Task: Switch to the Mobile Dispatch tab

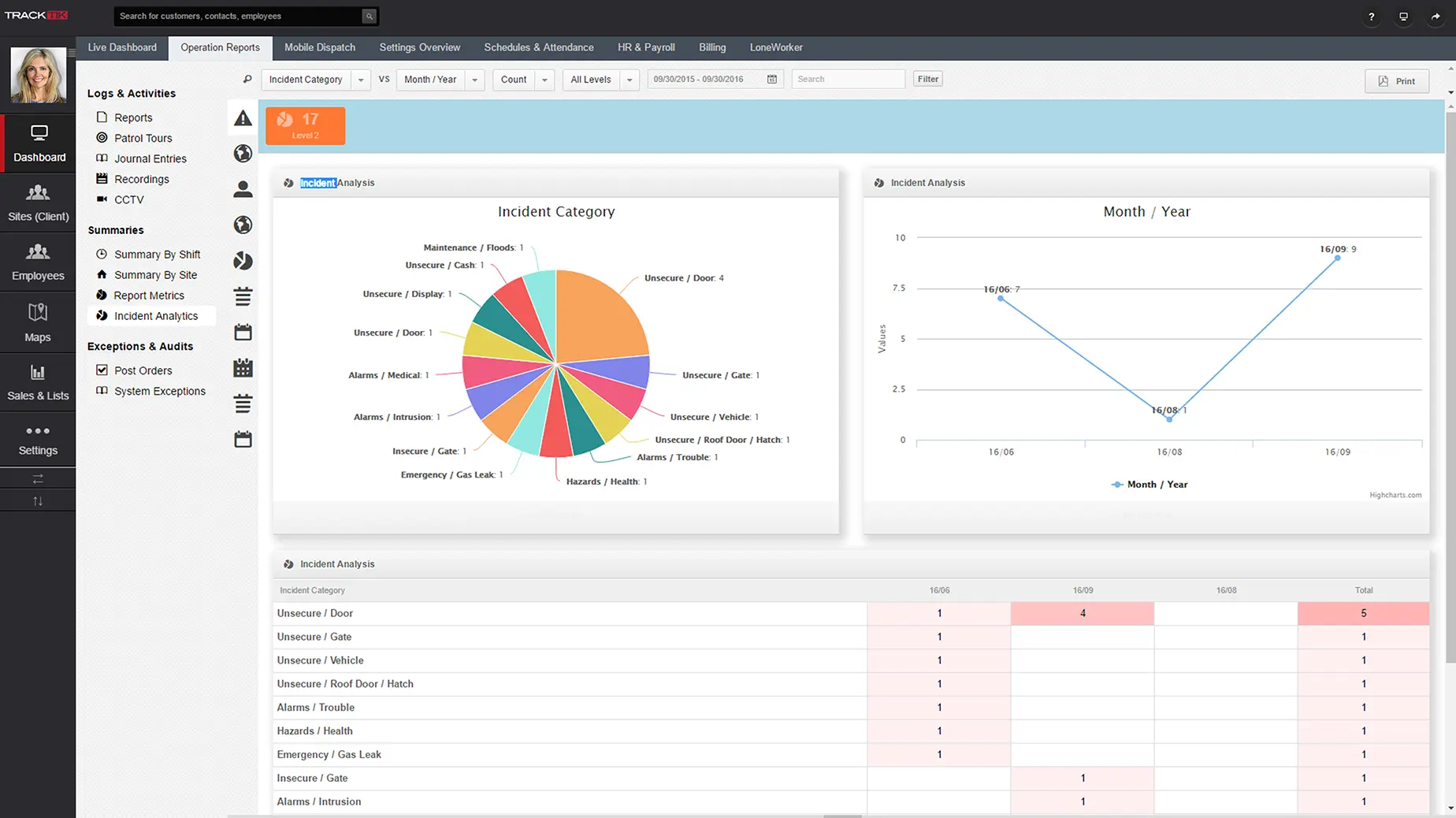Action: click(319, 47)
